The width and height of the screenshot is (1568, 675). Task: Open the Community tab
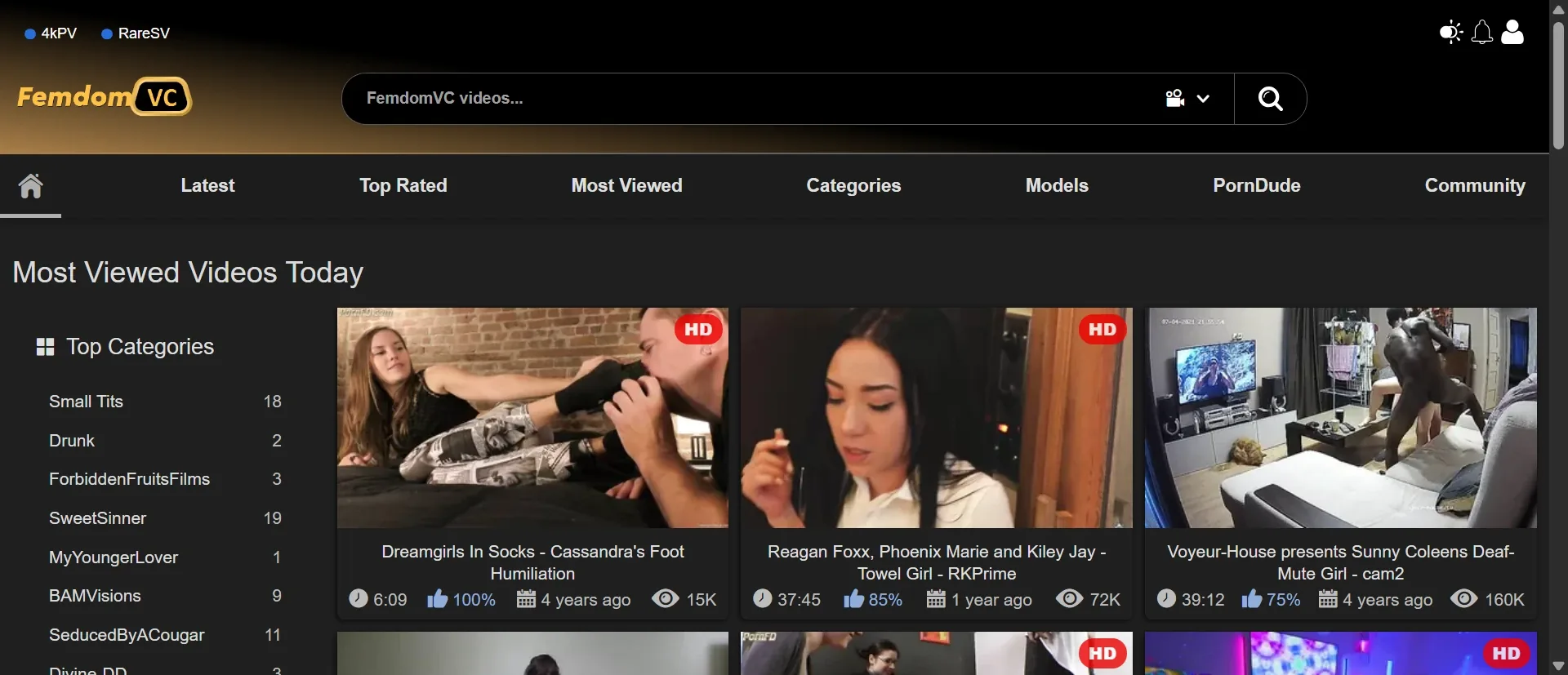(x=1475, y=186)
